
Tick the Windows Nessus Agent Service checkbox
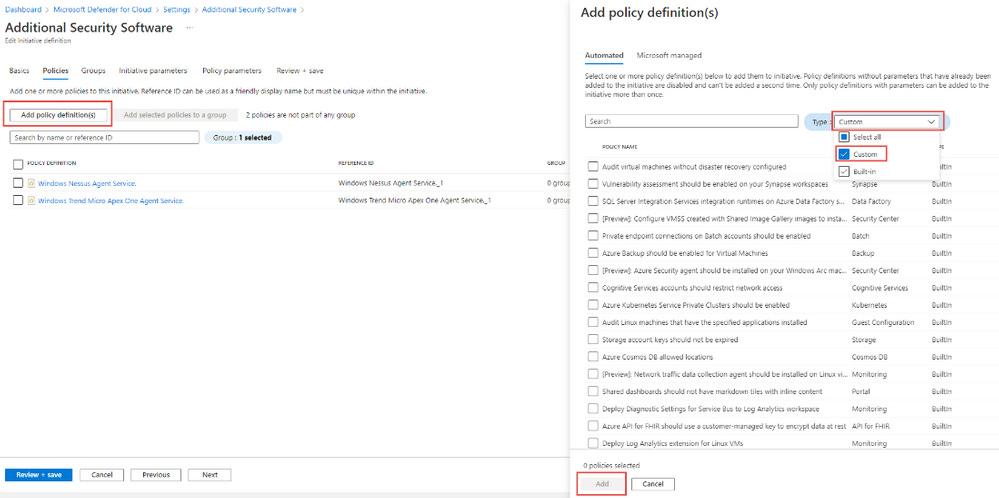[x=18, y=183]
